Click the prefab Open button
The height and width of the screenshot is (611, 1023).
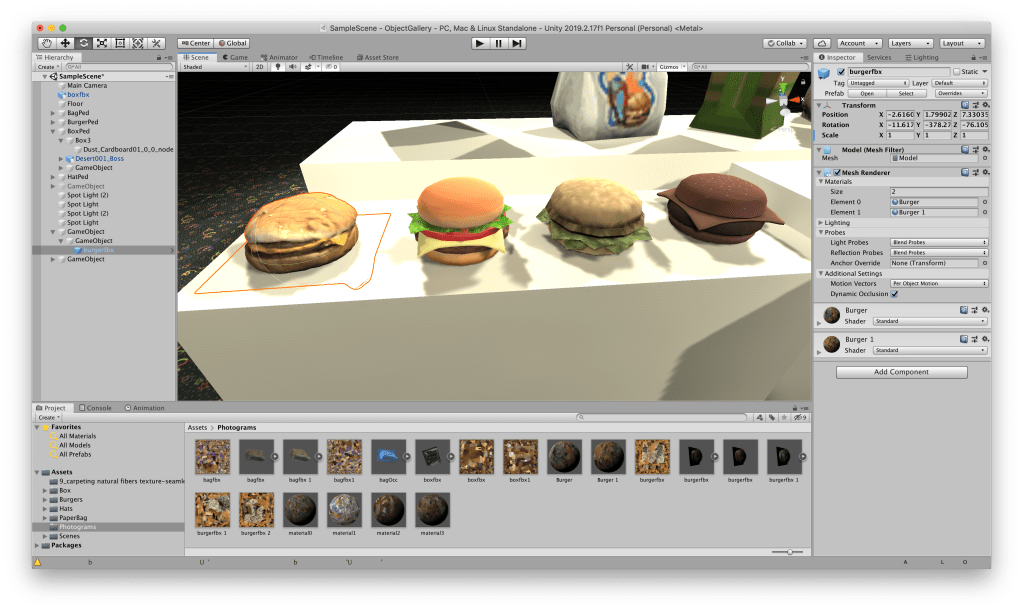tap(867, 93)
